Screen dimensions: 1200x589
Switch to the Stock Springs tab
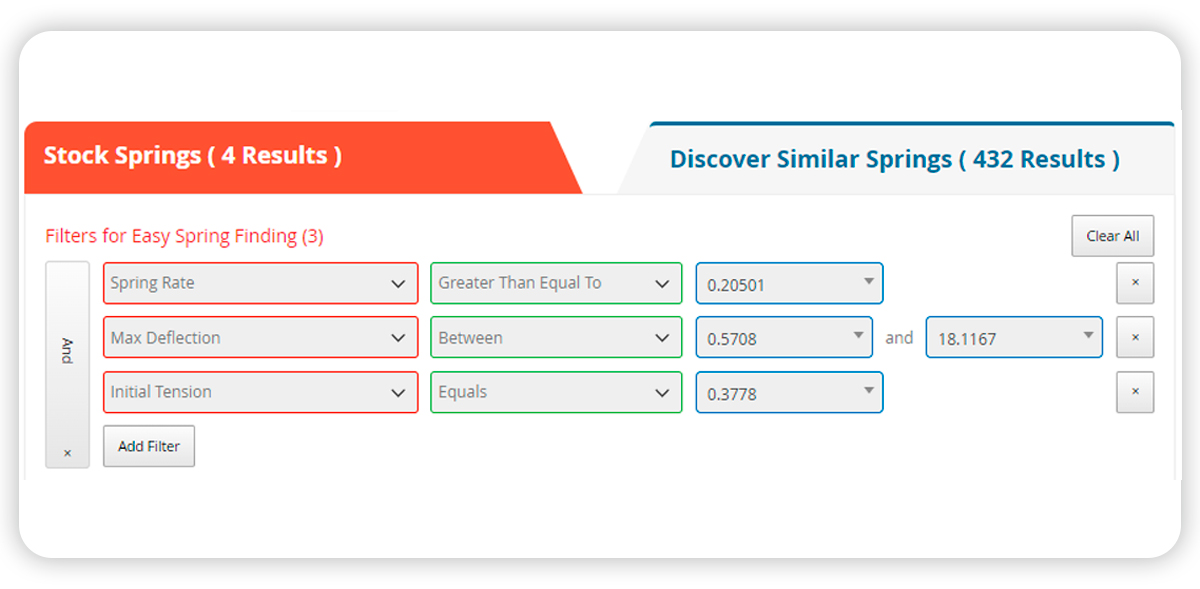coord(192,155)
